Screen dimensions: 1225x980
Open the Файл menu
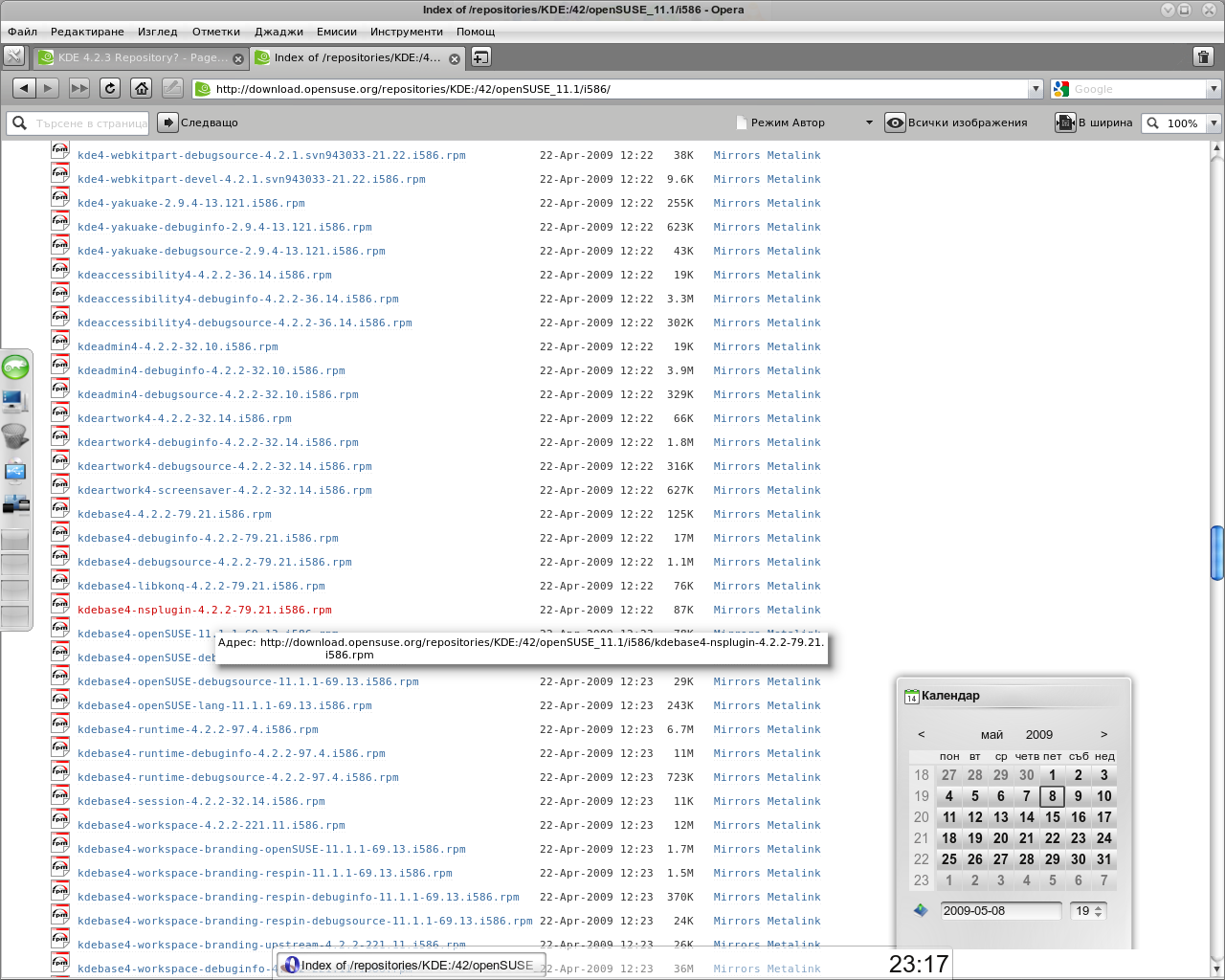tap(22, 32)
